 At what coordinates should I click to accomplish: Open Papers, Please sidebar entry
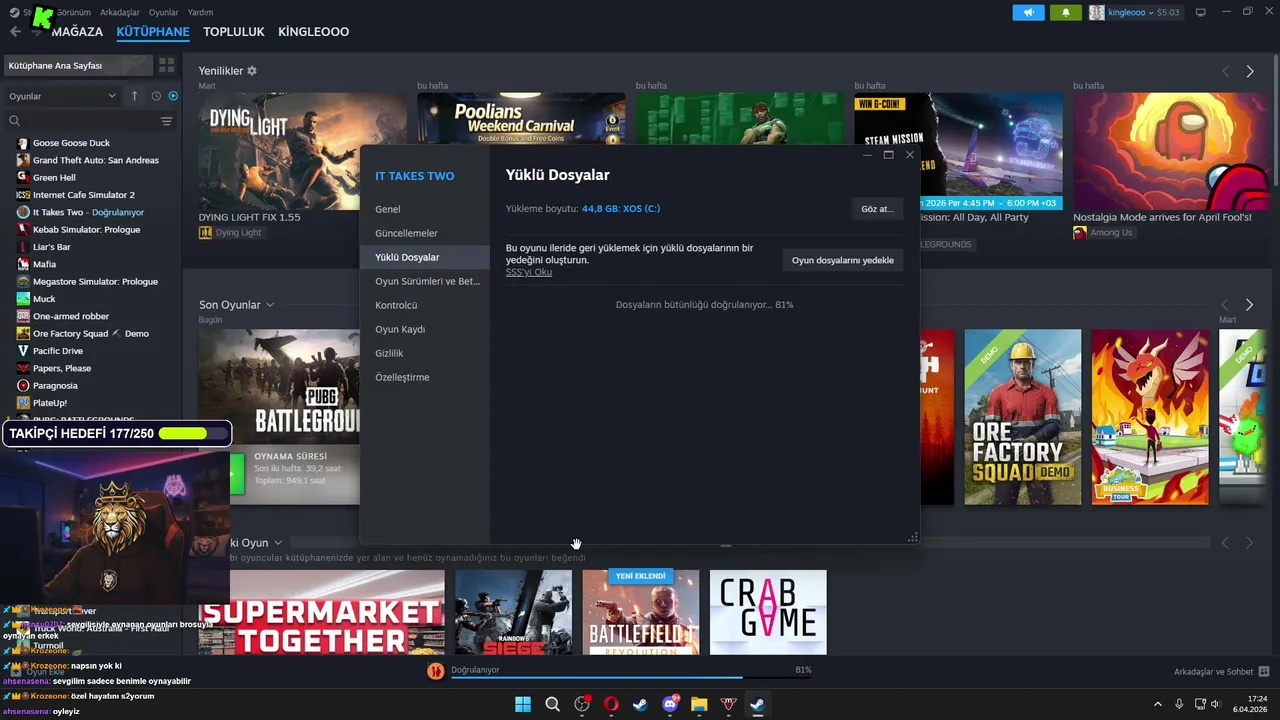(62, 368)
